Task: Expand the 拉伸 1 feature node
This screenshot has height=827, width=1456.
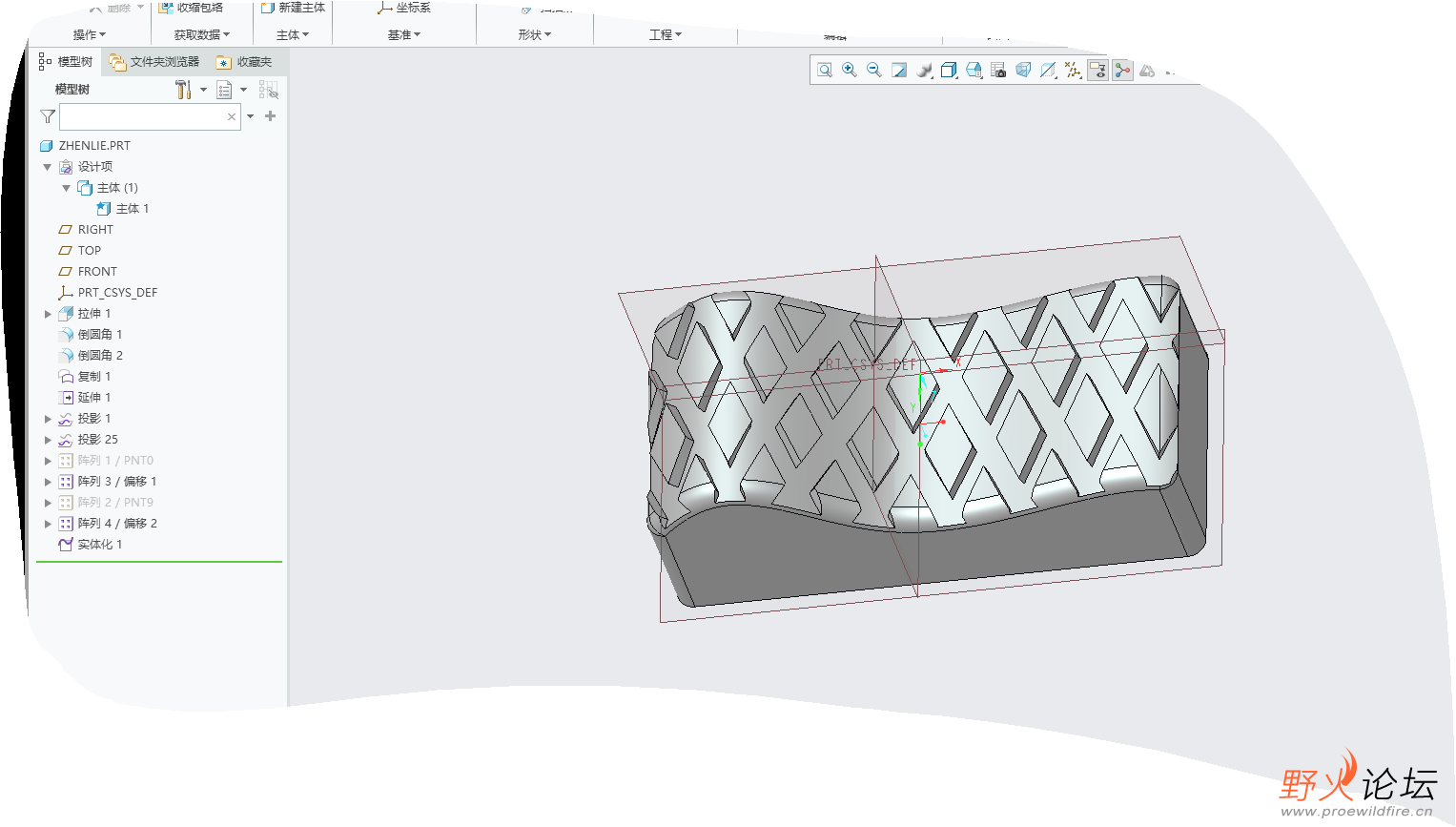Action: coord(48,314)
